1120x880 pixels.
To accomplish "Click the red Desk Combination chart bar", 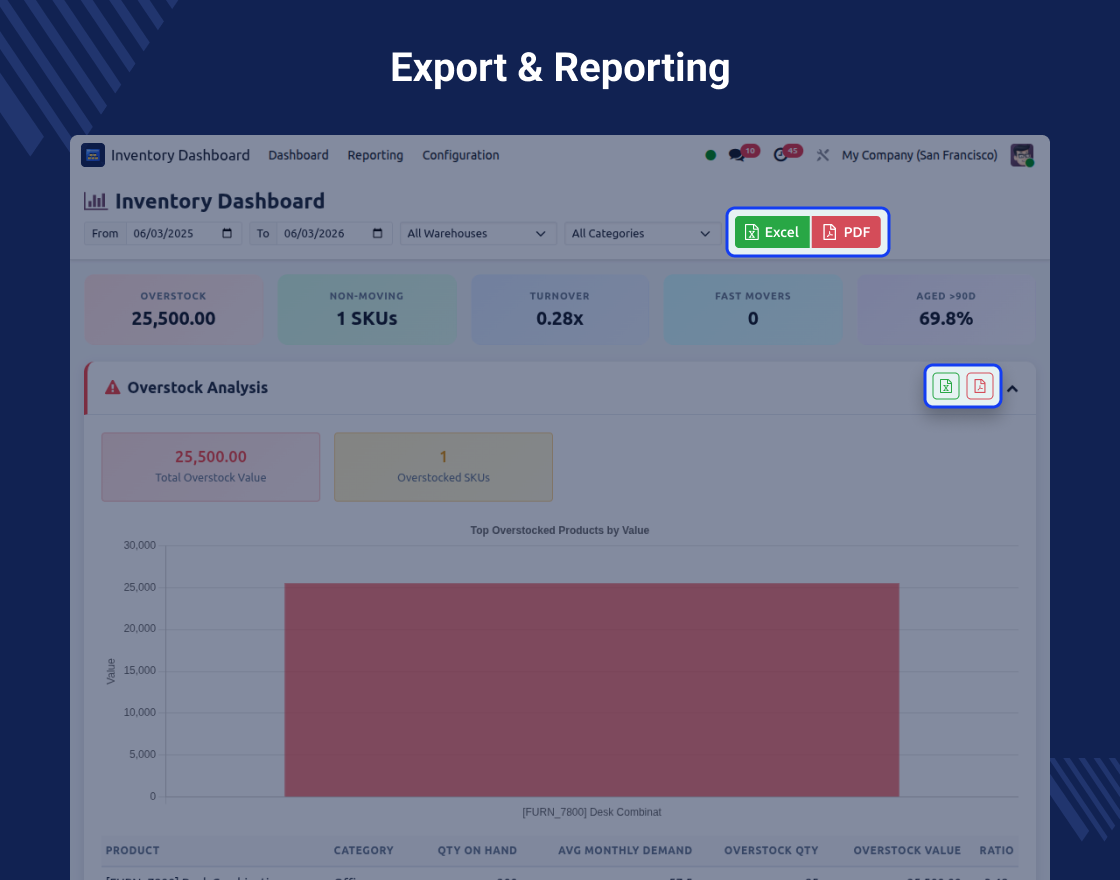I will pos(591,690).
